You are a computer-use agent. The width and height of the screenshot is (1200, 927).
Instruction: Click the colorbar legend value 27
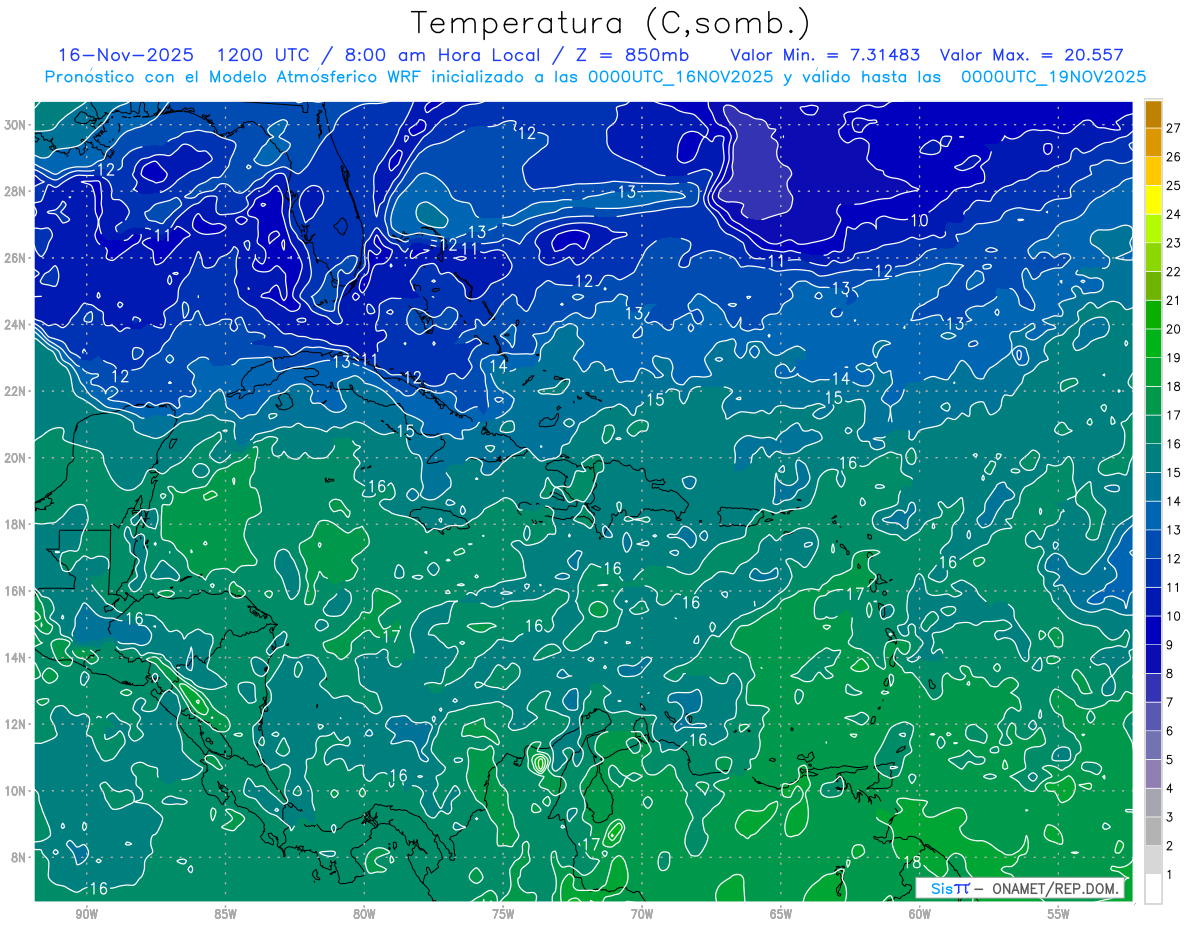point(1173,127)
